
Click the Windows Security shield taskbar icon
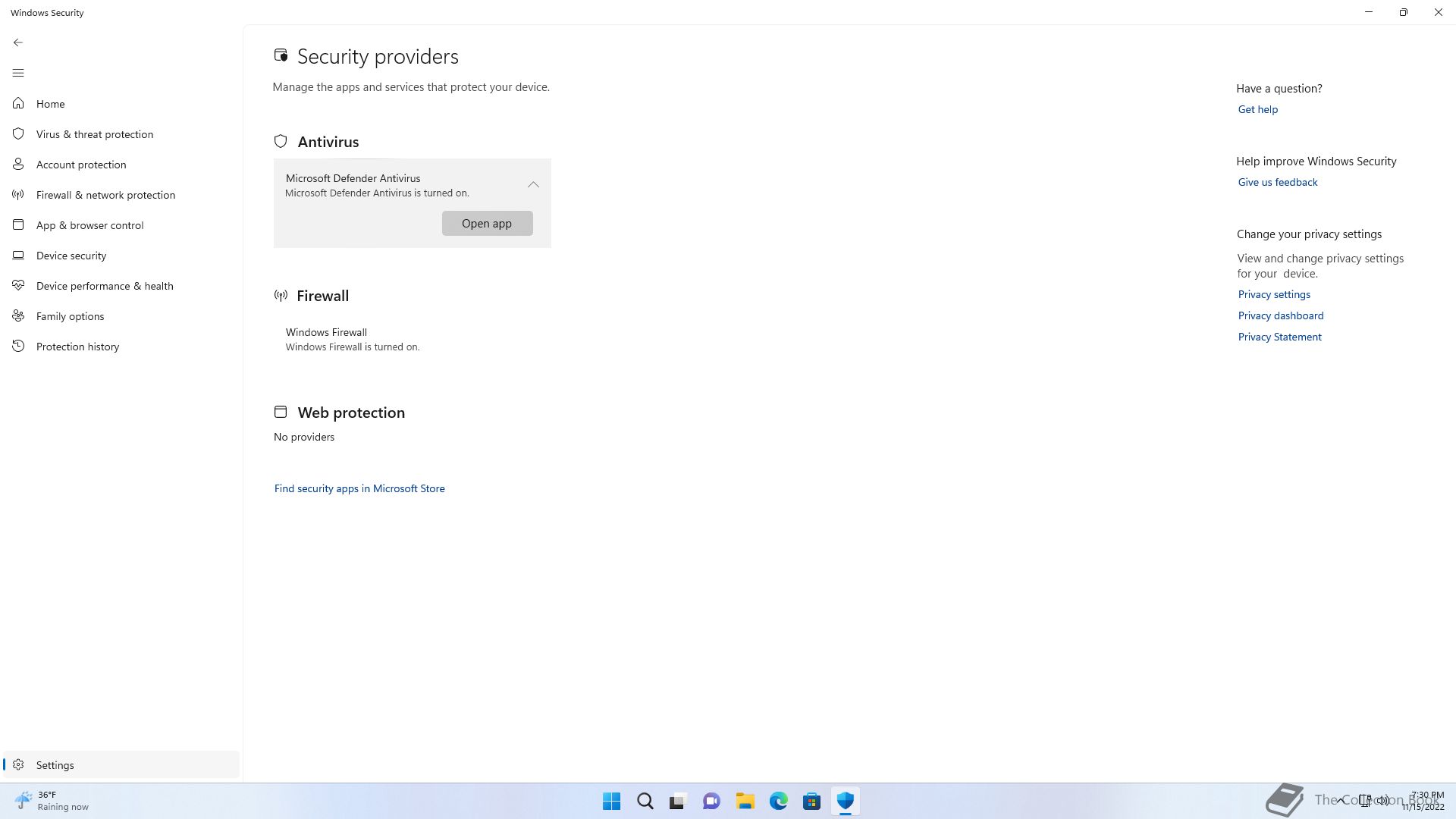pos(845,801)
